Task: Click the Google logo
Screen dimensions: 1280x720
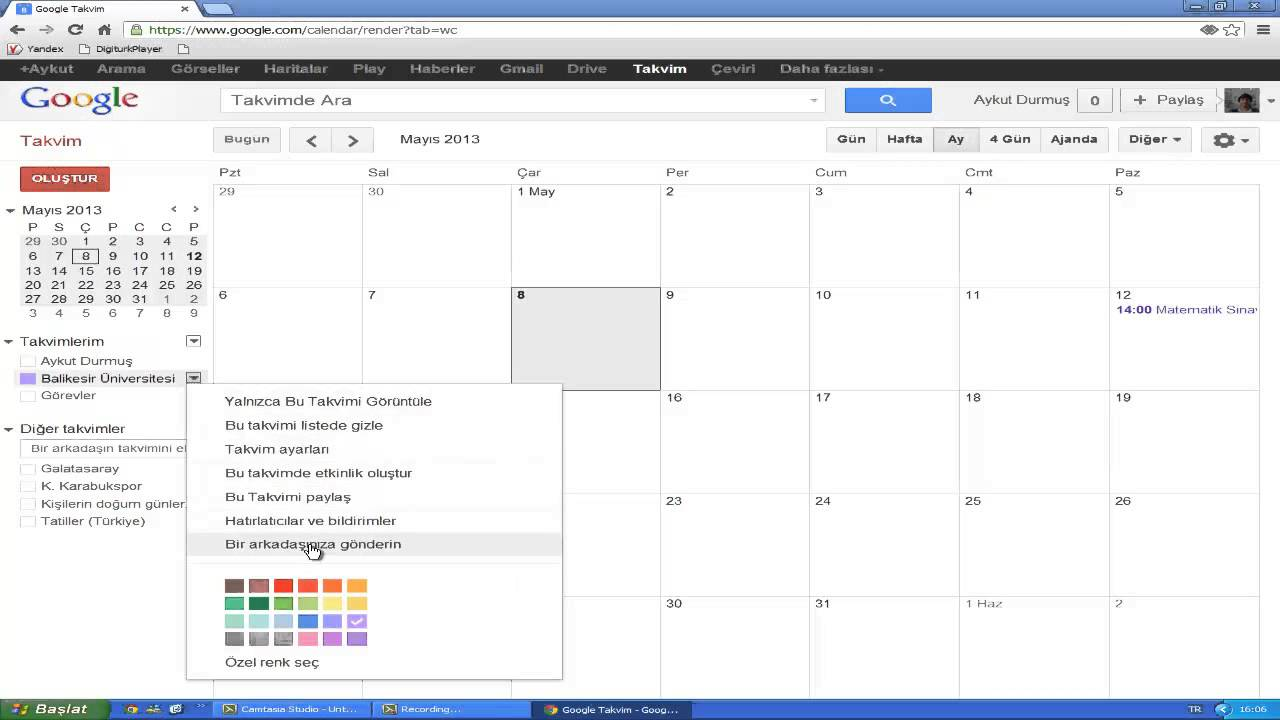Action: click(79, 100)
